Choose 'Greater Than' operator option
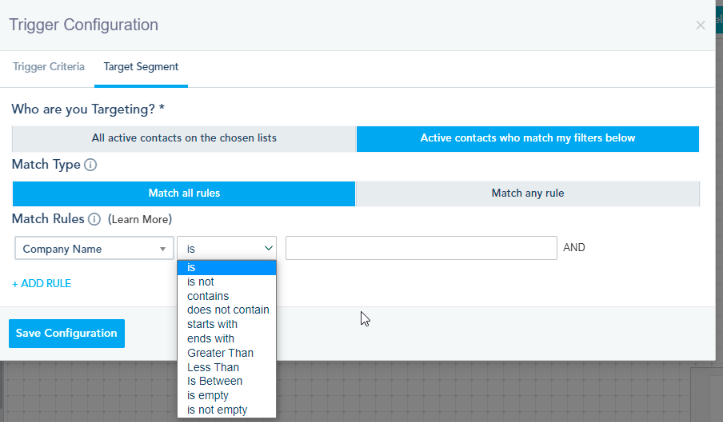723x422 pixels. (x=220, y=353)
